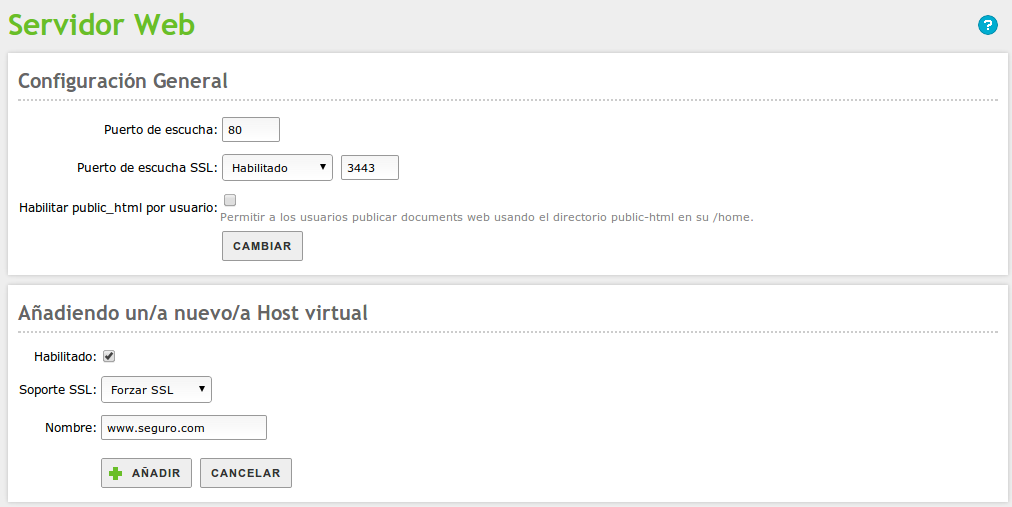Open the Soporte SSL dropdown
The image size is (1012, 507).
click(x=156, y=390)
